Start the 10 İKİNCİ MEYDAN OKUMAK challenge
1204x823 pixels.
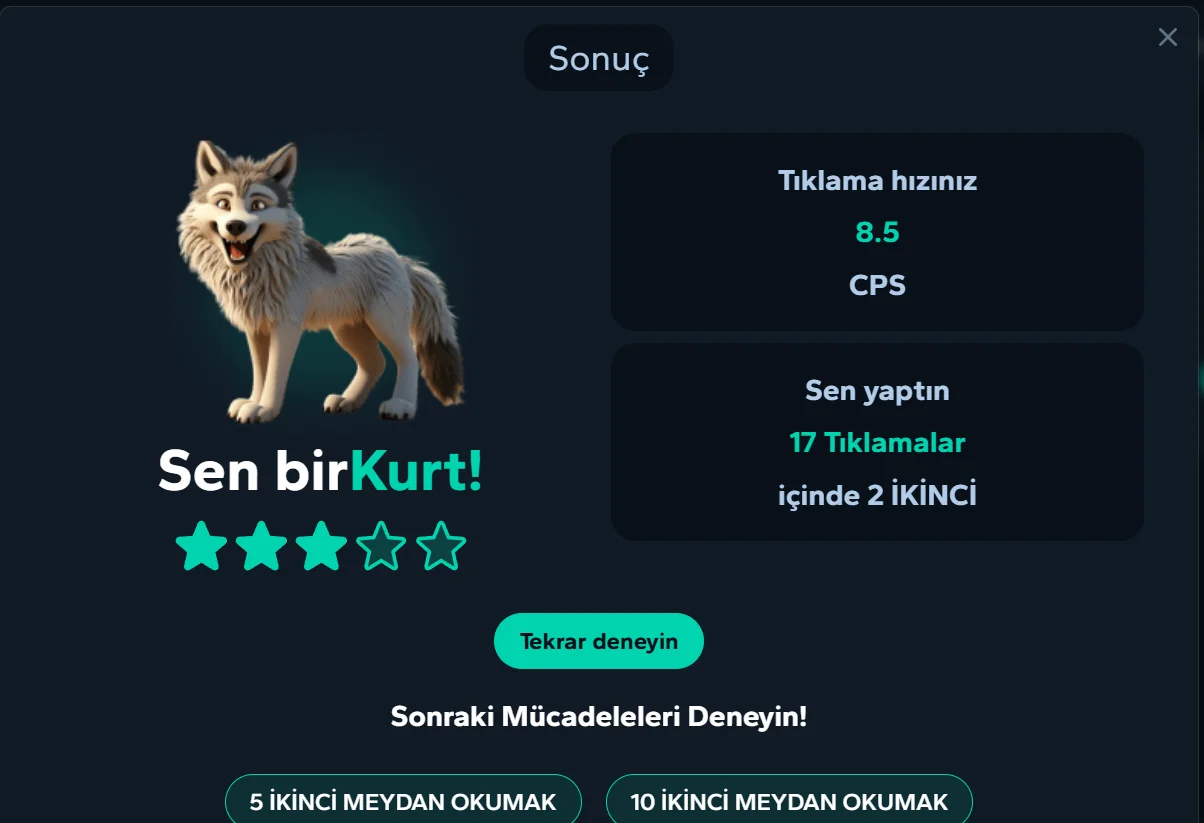point(789,801)
